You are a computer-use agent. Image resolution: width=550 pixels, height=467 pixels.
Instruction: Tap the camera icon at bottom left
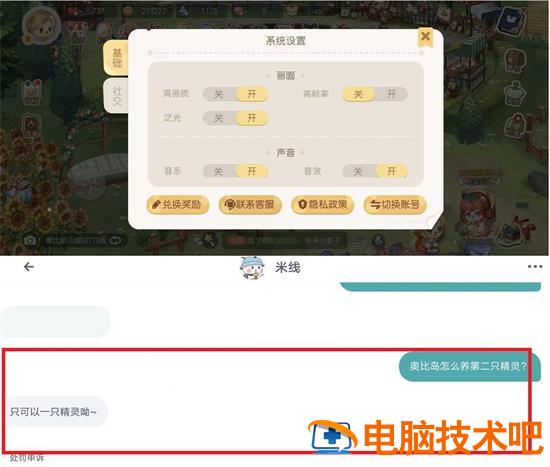(x=30, y=241)
